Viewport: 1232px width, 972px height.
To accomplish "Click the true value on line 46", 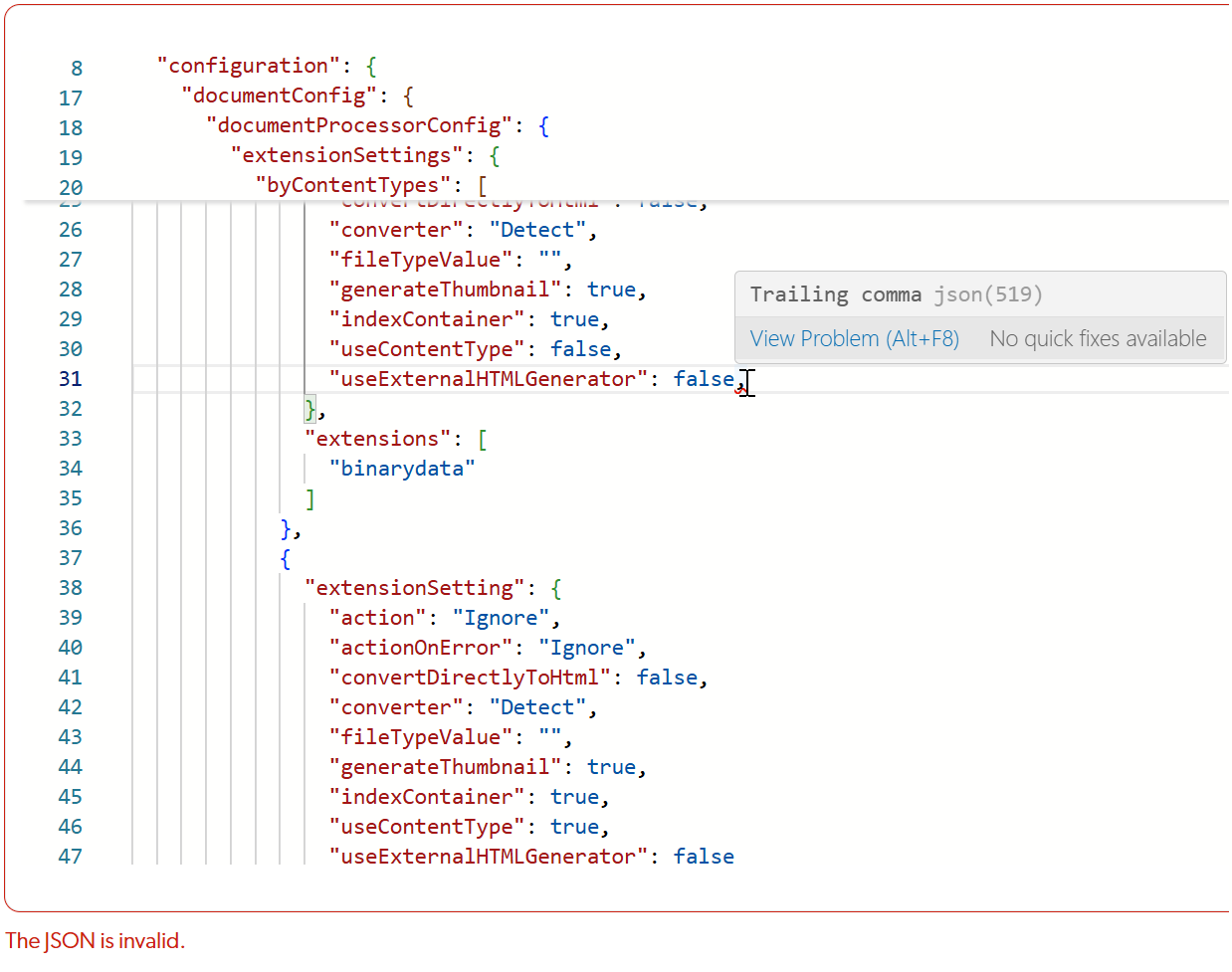I will tap(574, 827).
